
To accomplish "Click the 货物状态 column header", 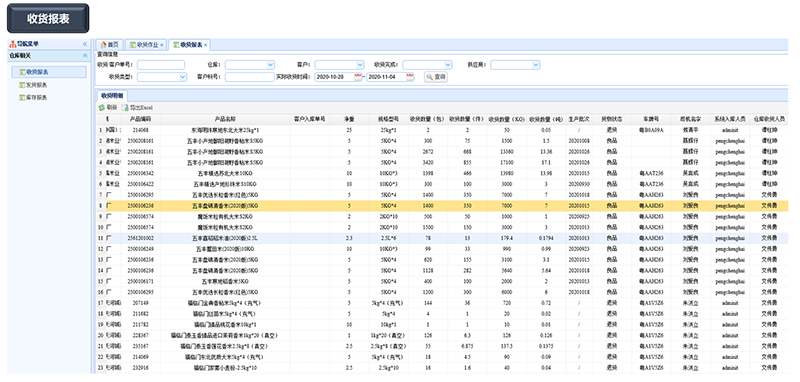I will pos(612,119).
